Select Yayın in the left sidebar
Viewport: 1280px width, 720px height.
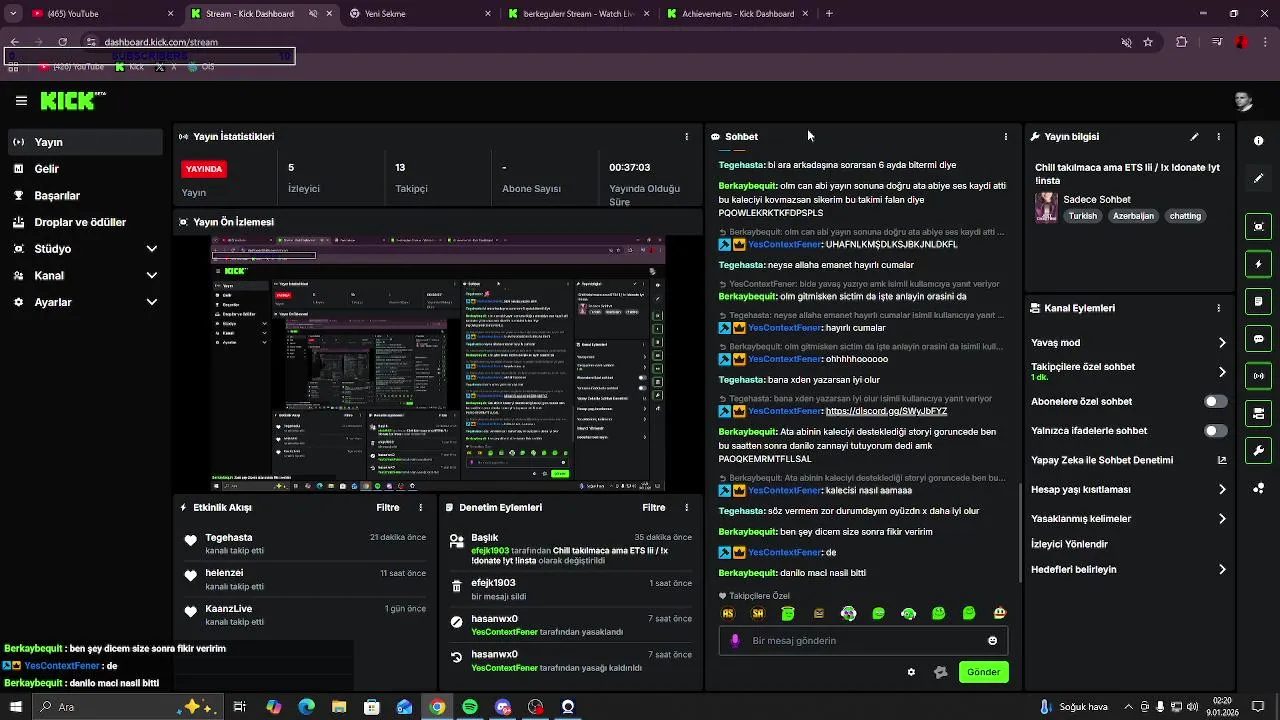point(85,142)
